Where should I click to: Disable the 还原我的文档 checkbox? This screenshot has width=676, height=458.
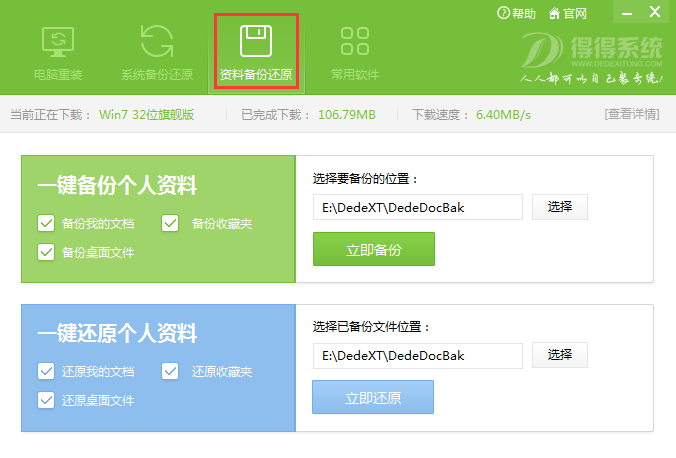(x=46, y=371)
